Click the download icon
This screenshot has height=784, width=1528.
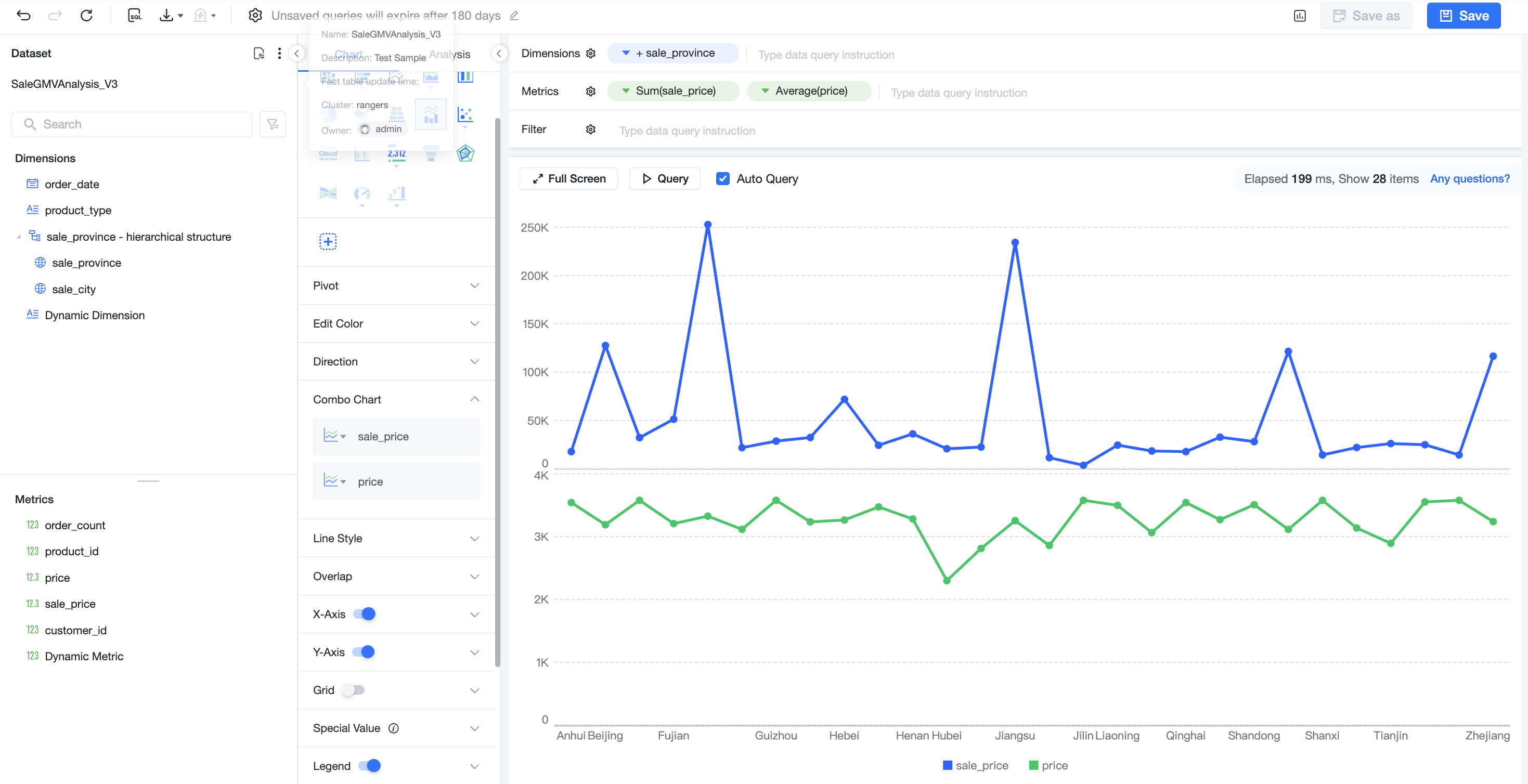coord(166,16)
